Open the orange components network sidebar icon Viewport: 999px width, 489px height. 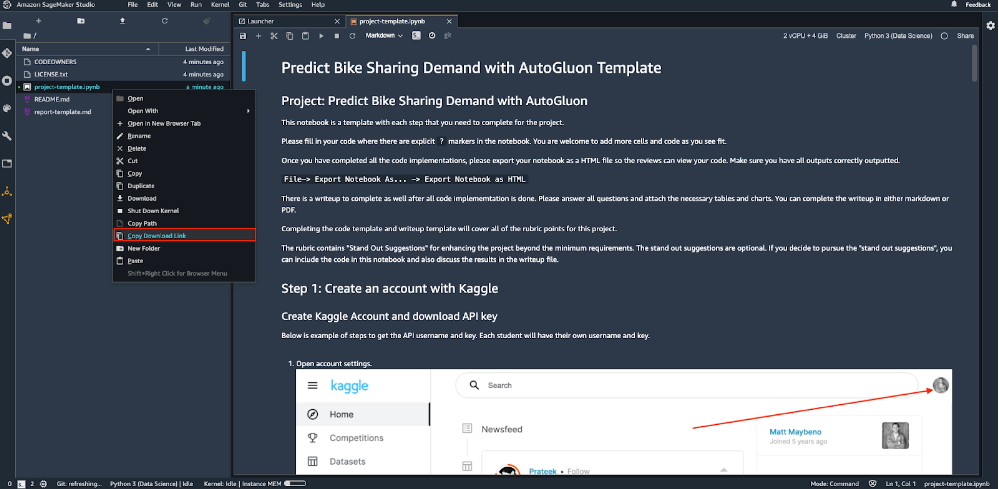(7, 191)
